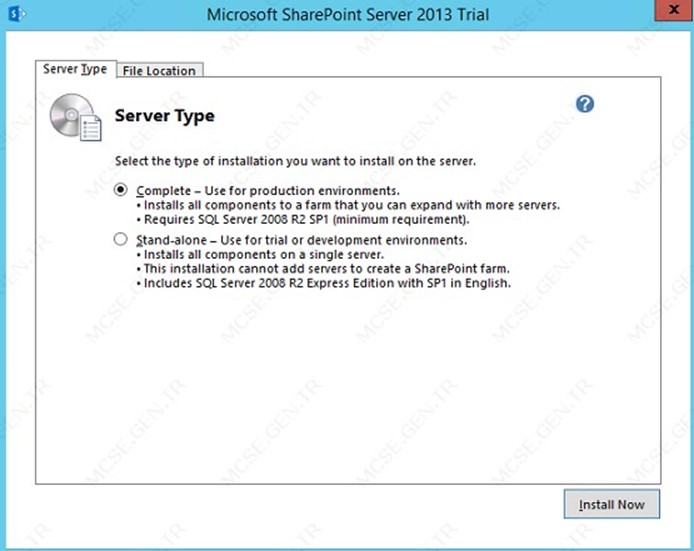Click "Installs all components to a farm" line

click(348, 205)
